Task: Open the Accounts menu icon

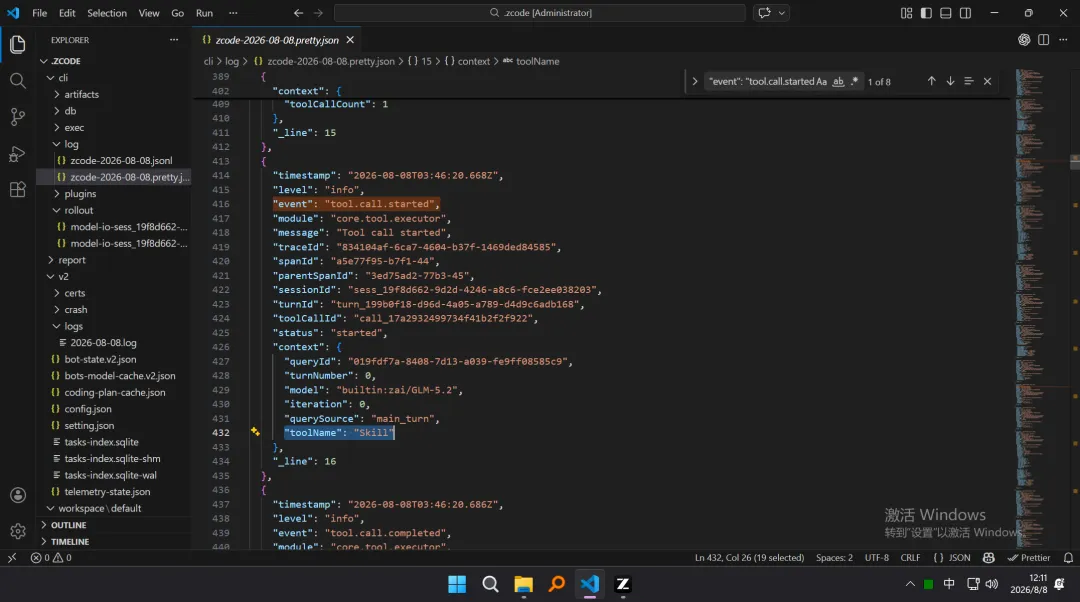Action: (18, 495)
